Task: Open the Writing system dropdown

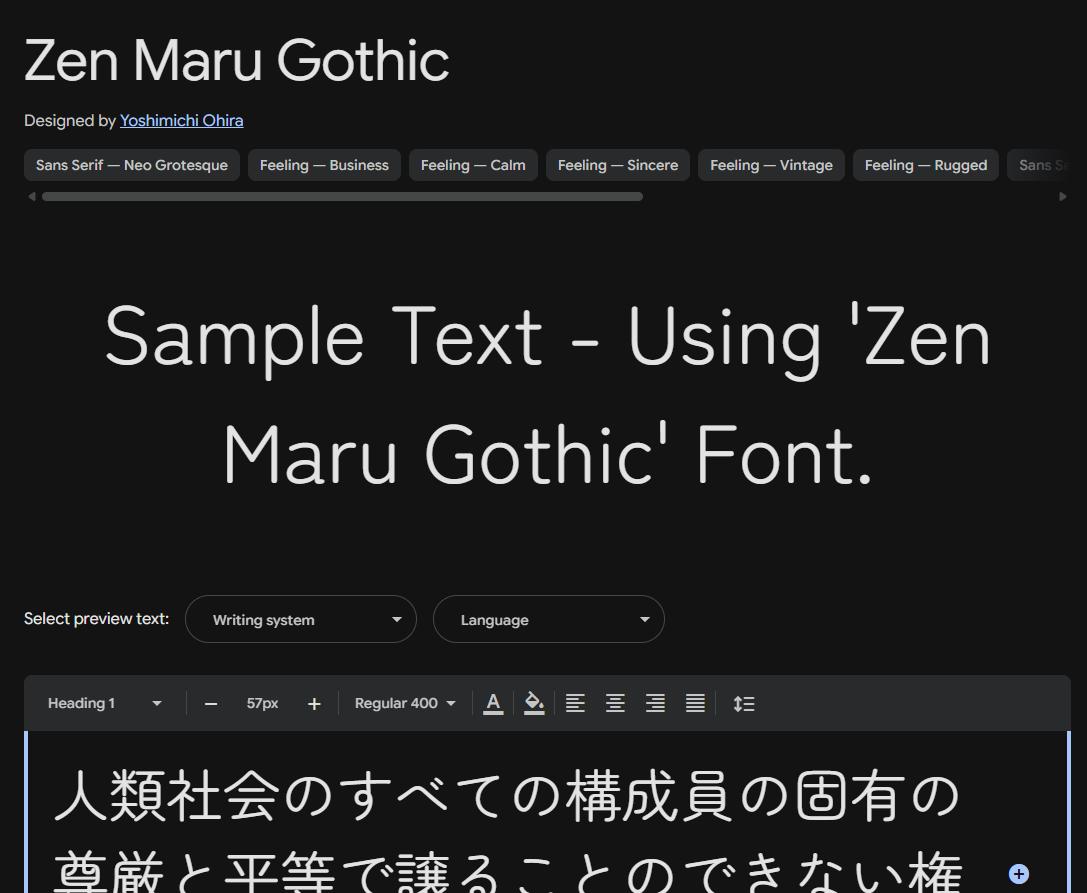Action: tap(301, 619)
